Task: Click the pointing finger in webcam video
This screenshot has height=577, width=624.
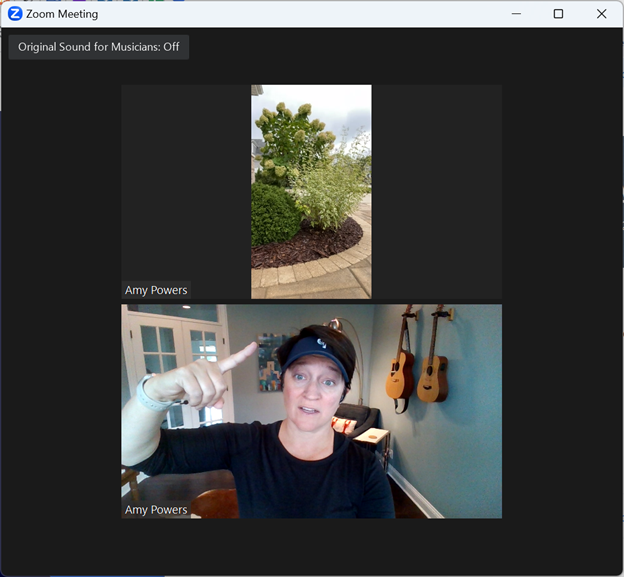Action: coord(236,356)
